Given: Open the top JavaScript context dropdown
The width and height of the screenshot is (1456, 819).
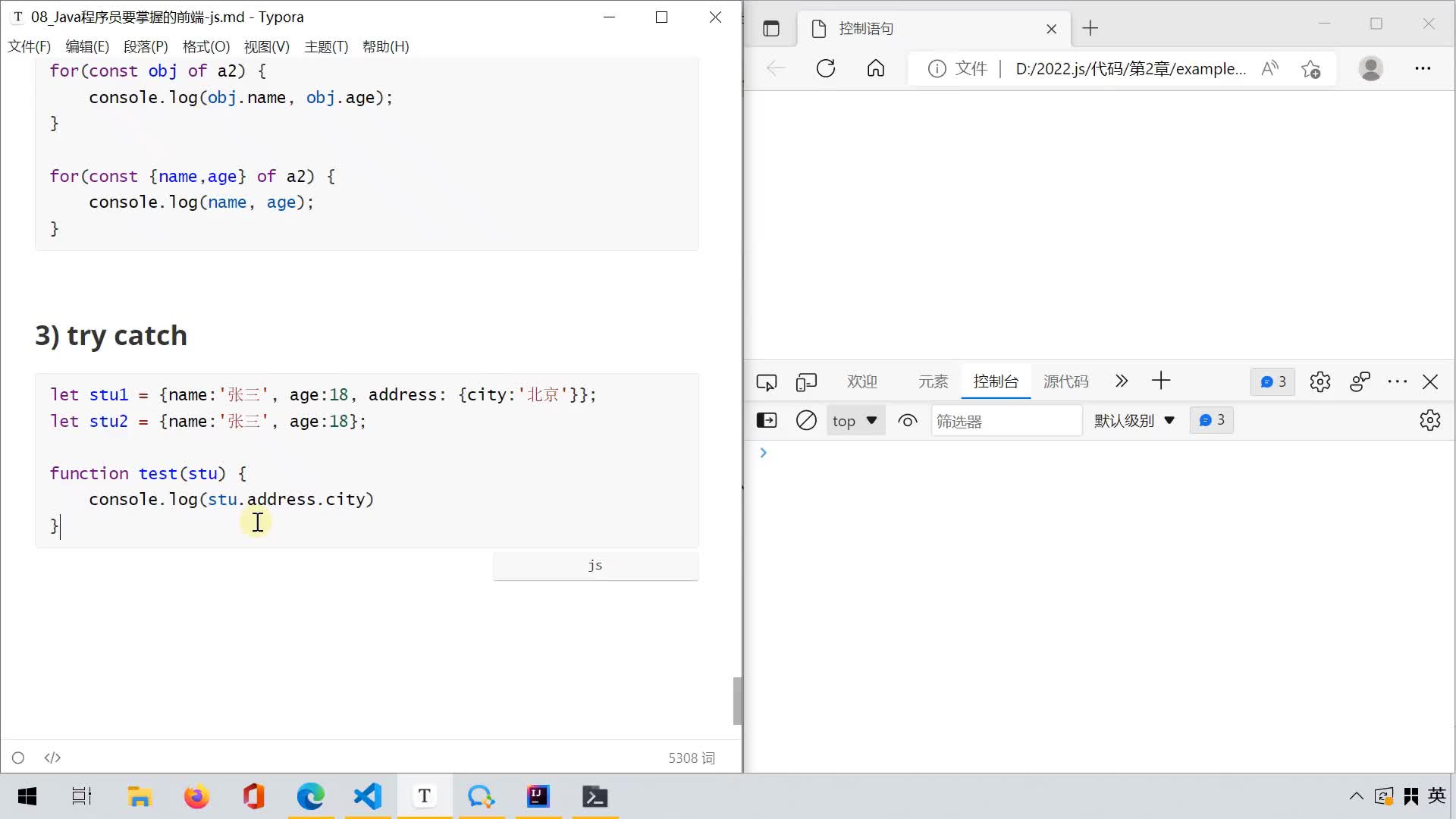Looking at the screenshot, I should tap(855, 421).
